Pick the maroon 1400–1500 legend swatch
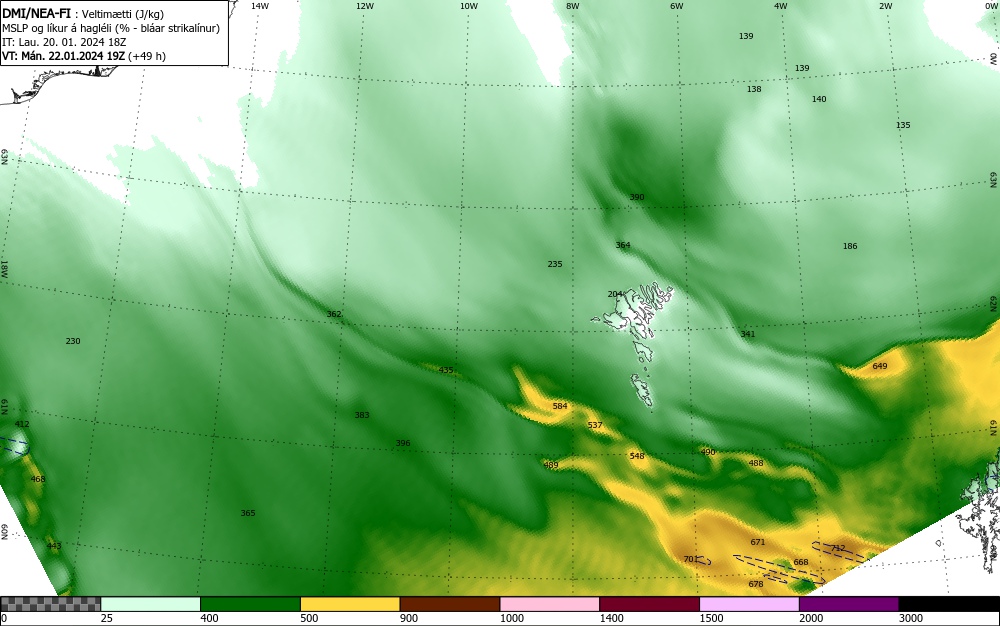The height and width of the screenshot is (626, 1000). tap(649, 604)
